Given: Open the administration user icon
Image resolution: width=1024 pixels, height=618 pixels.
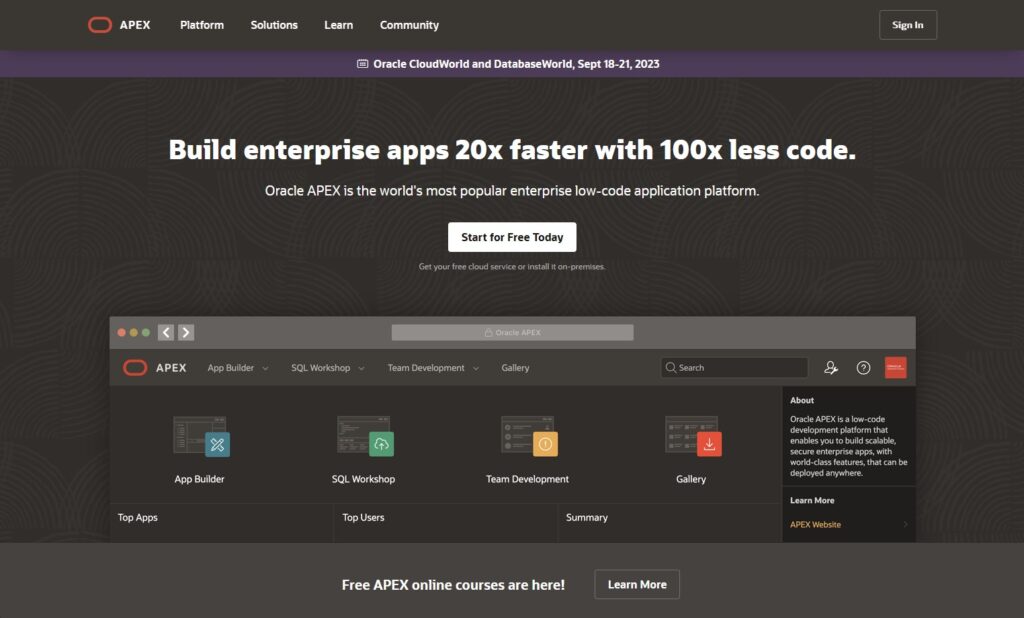Looking at the screenshot, I should pyautogui.click(x=831, y=368).
